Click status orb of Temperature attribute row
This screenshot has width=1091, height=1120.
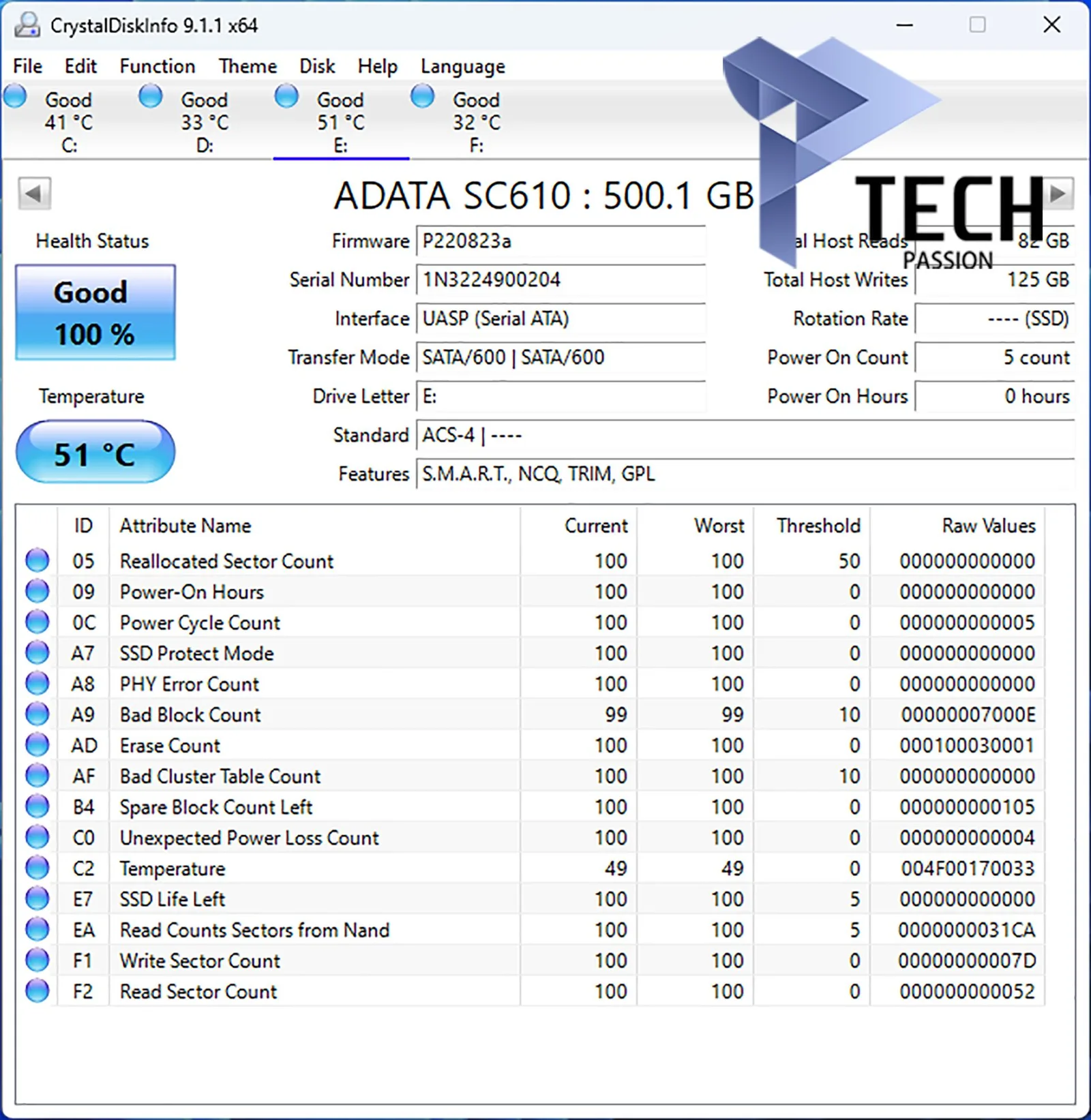(38, 868)
